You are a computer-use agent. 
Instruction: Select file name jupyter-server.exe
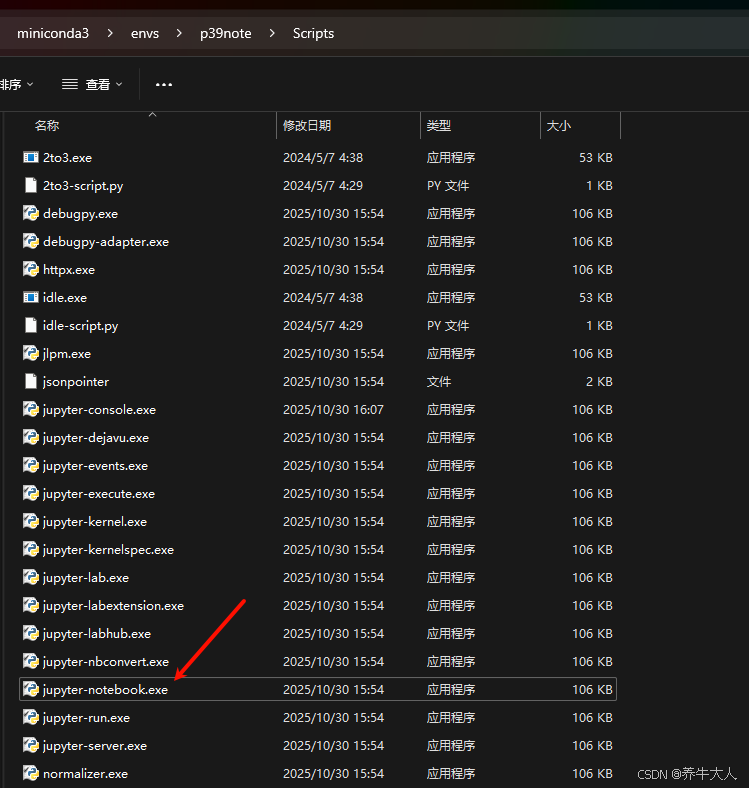click(95, 746)
